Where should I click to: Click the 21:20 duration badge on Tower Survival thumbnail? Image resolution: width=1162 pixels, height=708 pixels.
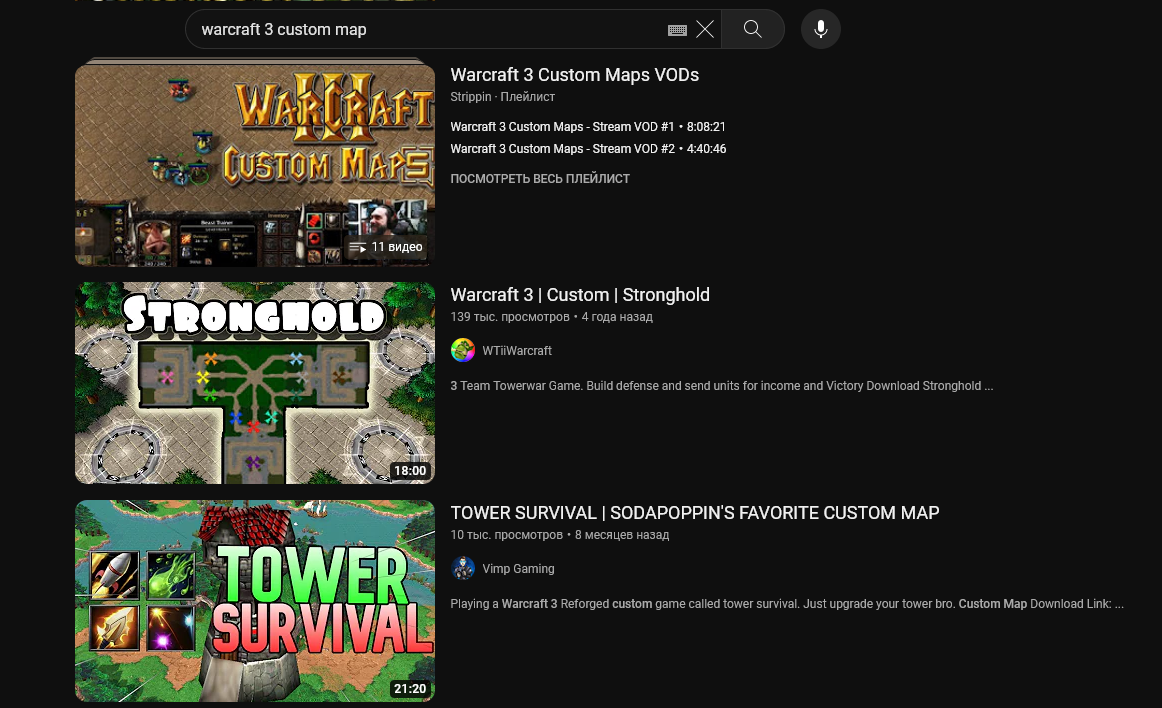[x=410, y=689]
